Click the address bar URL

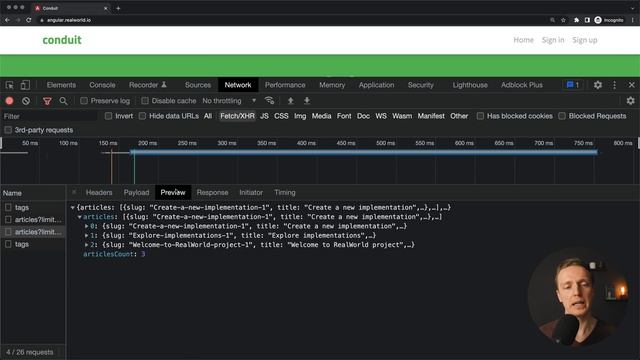pos(69,20)
